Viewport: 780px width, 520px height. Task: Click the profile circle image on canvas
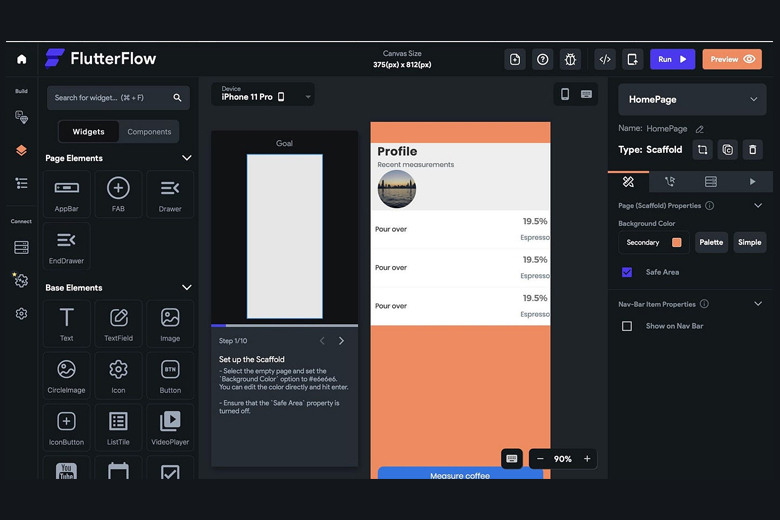point(397,189)
